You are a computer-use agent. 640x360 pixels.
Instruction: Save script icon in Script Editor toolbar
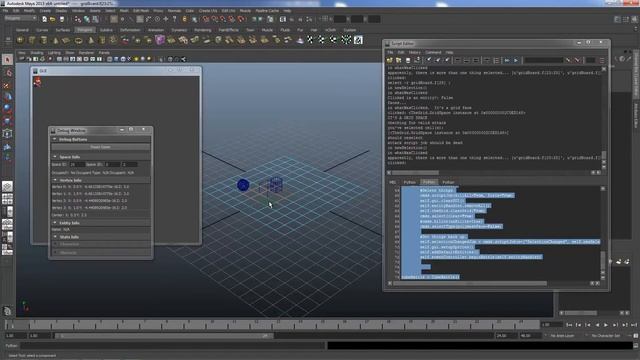click(408, 60)
